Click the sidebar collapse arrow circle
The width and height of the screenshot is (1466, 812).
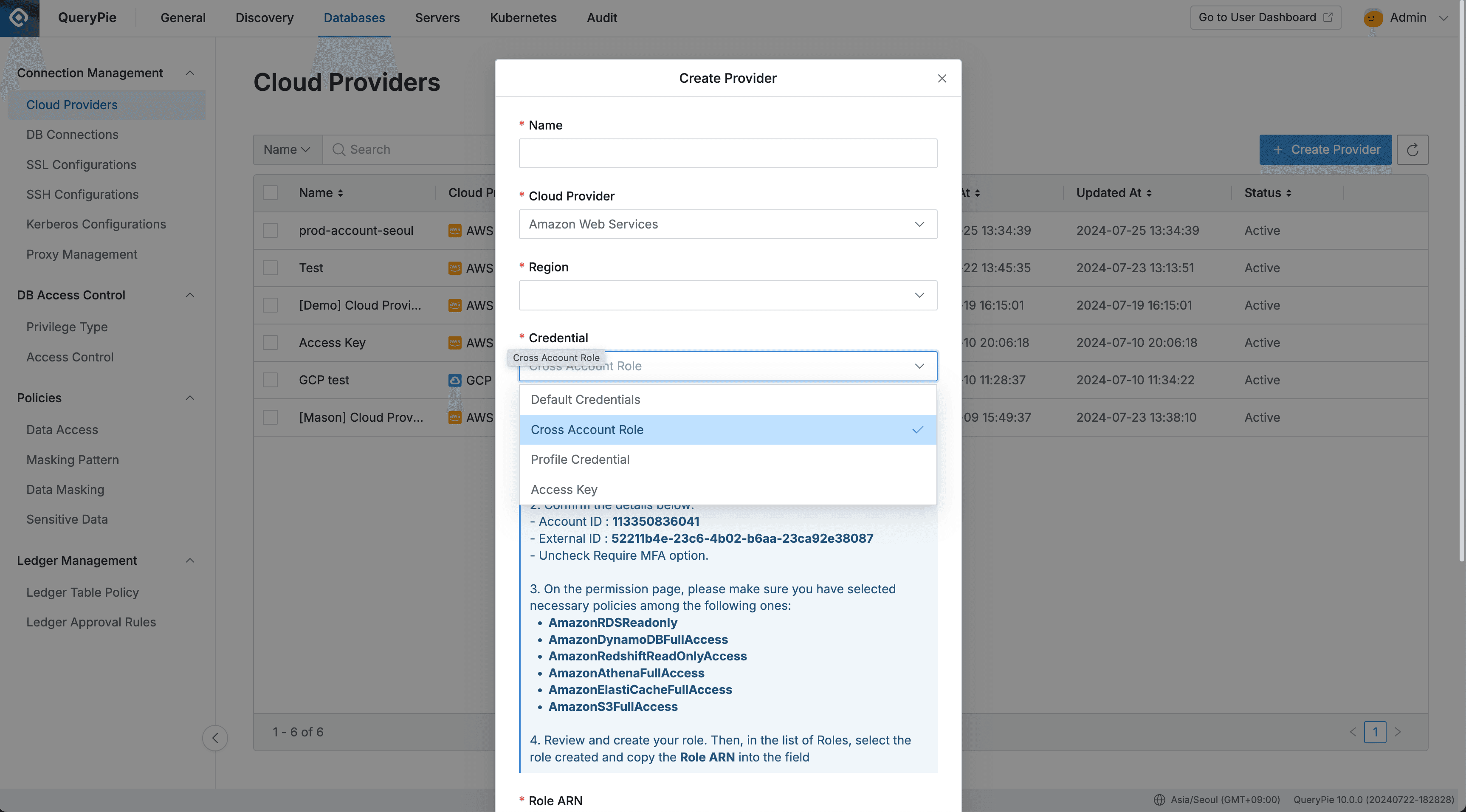[x=215, y=737]
